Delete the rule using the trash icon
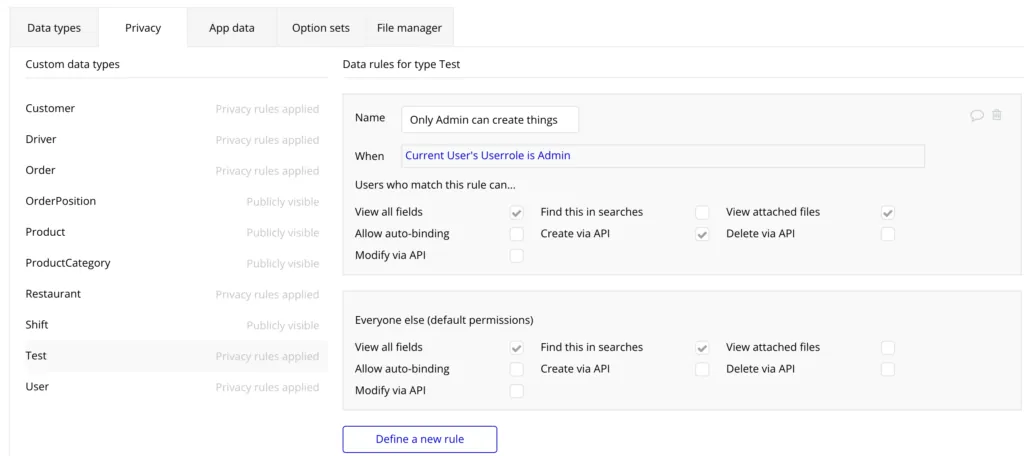The width and height of the screenshot is (1024, 456). click(x=997, y=115)
